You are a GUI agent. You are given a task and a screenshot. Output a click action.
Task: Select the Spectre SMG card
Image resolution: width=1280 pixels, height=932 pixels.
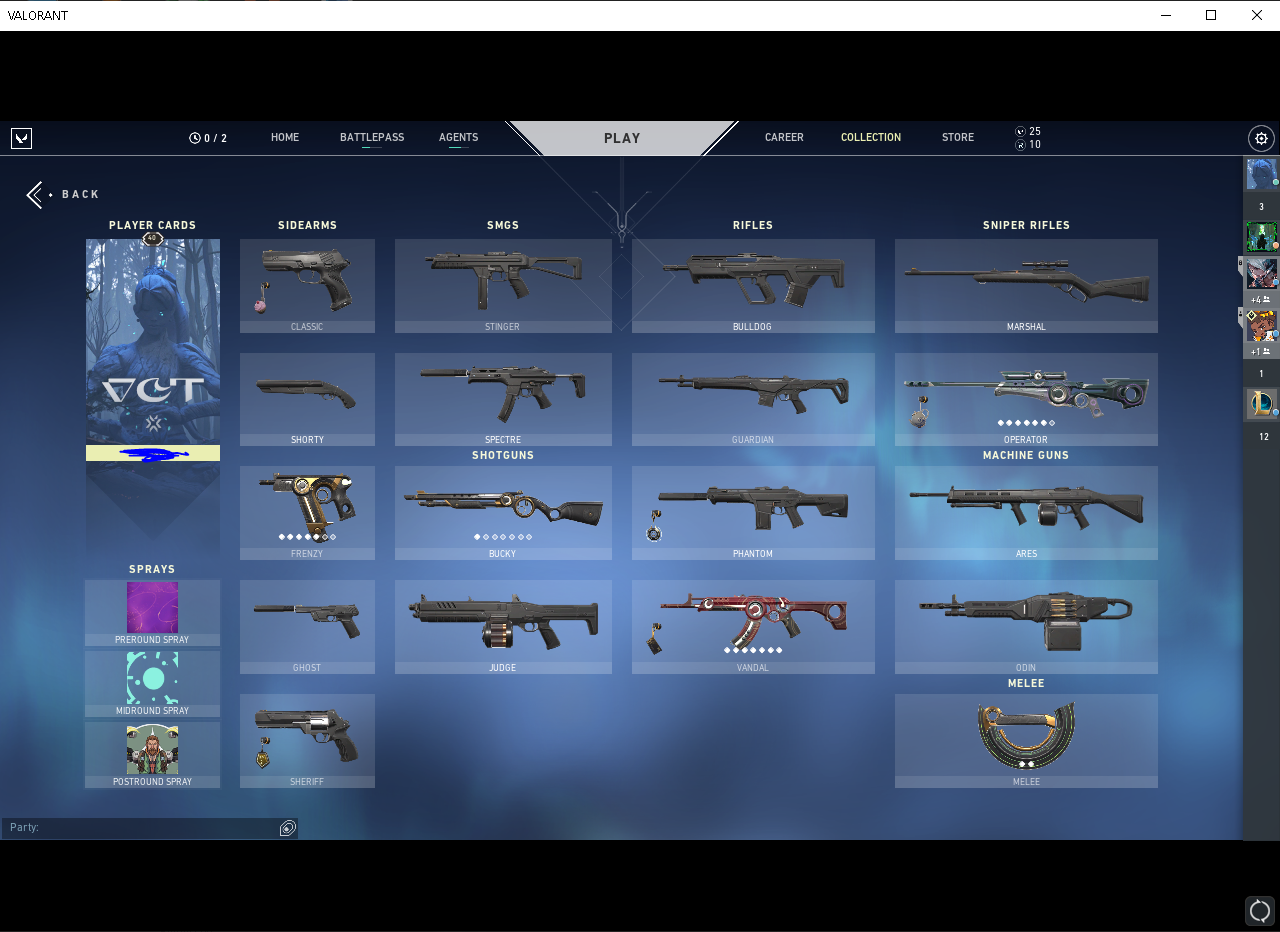503,399
